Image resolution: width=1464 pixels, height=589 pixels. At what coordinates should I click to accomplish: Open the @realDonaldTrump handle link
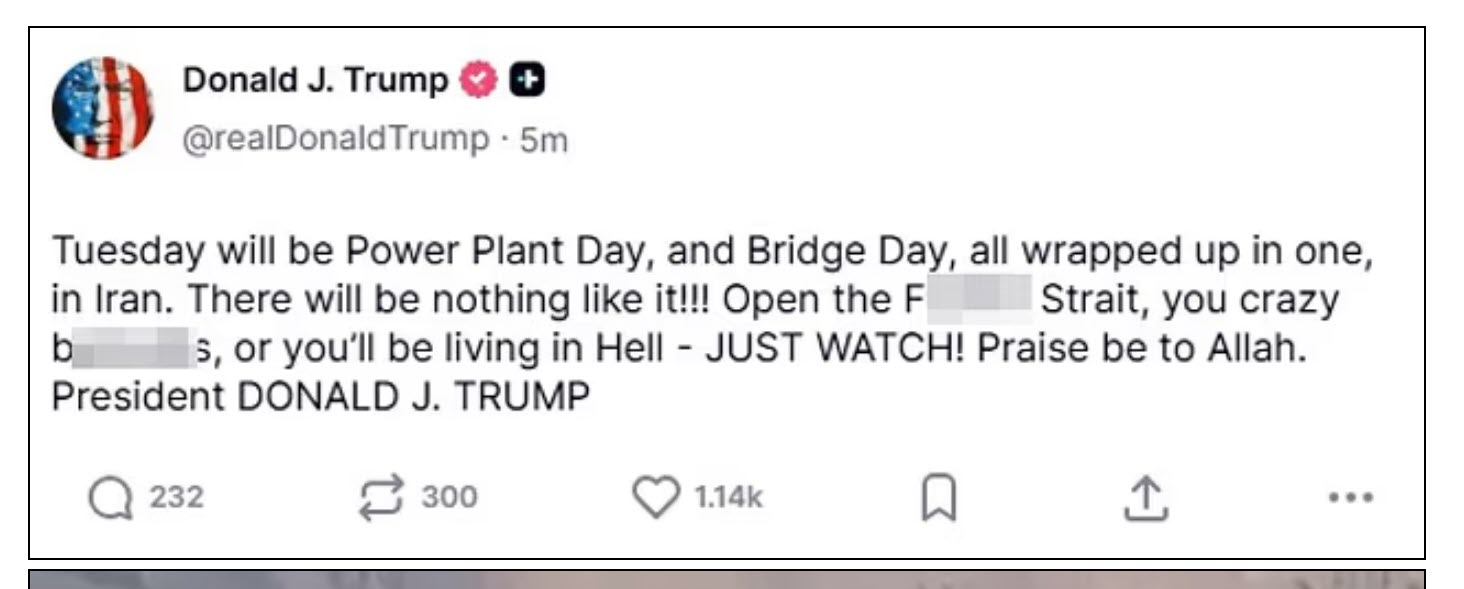point(334,138)
